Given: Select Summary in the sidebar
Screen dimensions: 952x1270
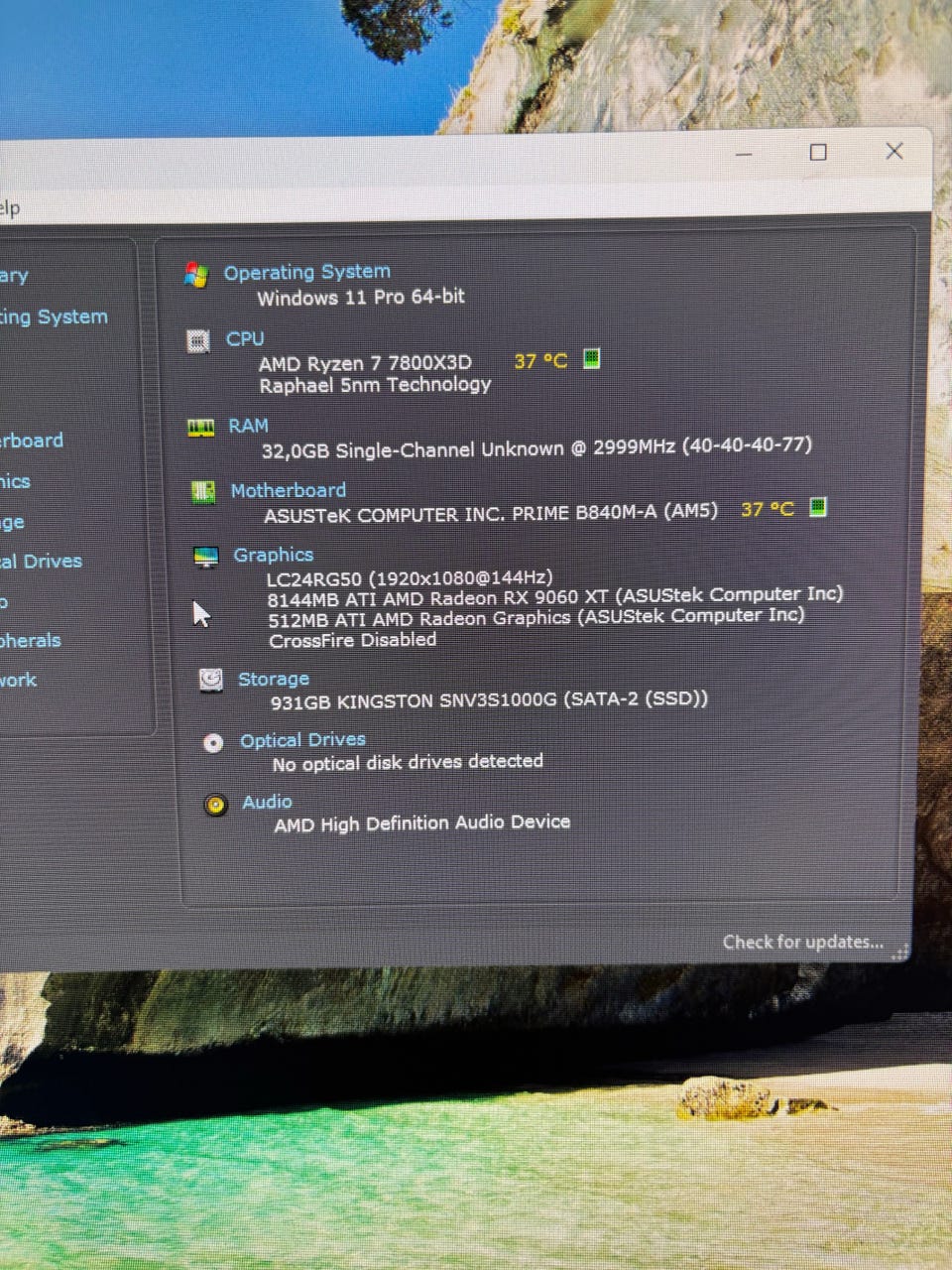Looking at the screenshot, I should click(14, 277).
